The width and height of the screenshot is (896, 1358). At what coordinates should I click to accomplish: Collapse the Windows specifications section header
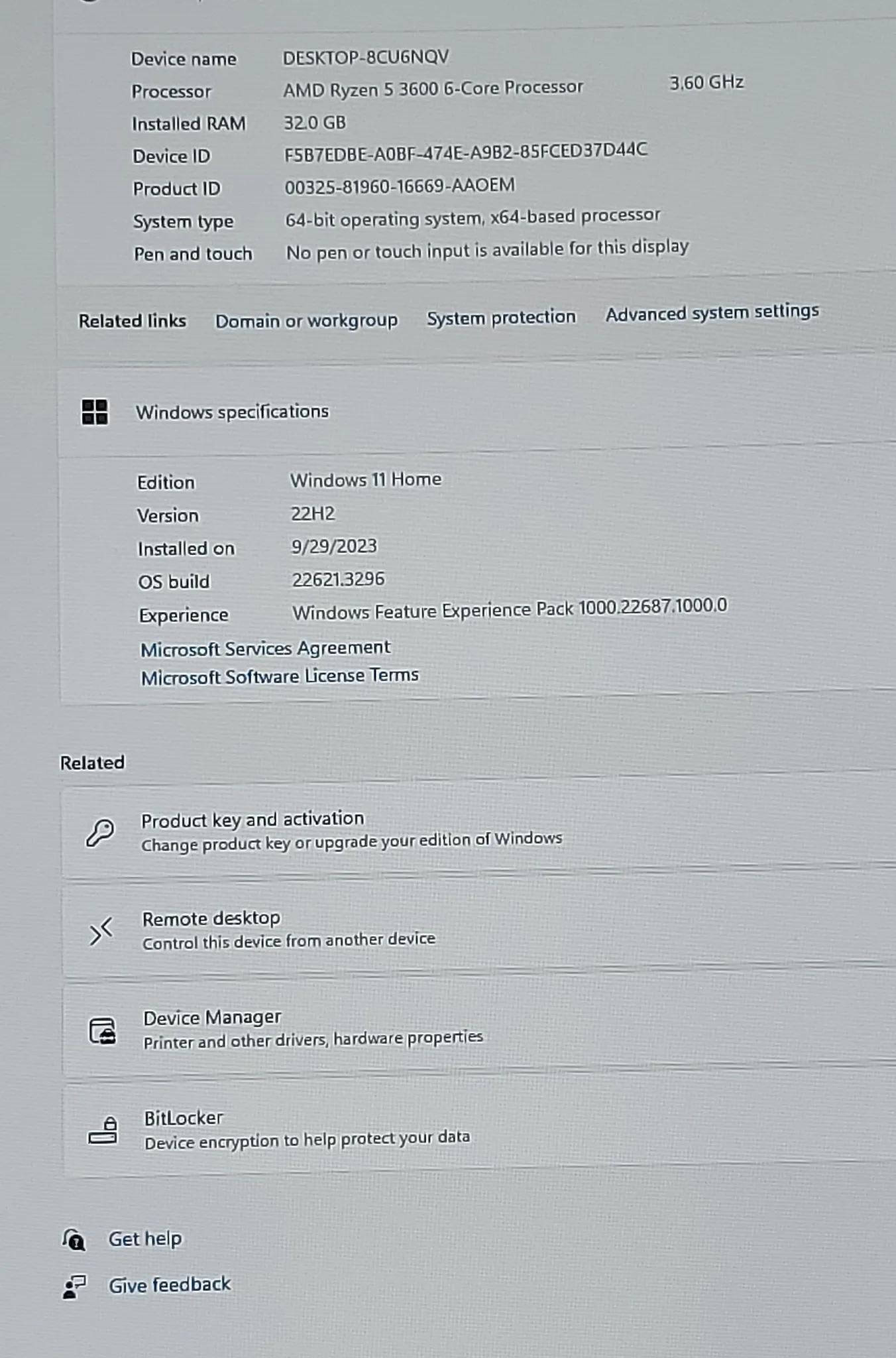(477, 410)
